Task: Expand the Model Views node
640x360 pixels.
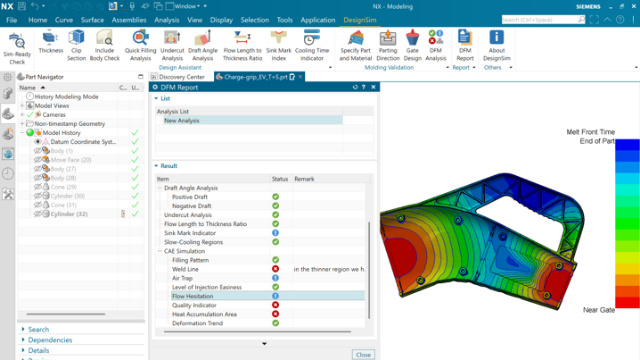Action: [22, 106]
